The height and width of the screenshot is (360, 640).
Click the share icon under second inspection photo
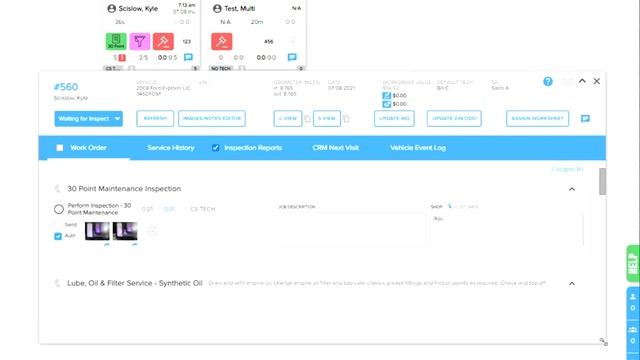[x=134, y=244]
